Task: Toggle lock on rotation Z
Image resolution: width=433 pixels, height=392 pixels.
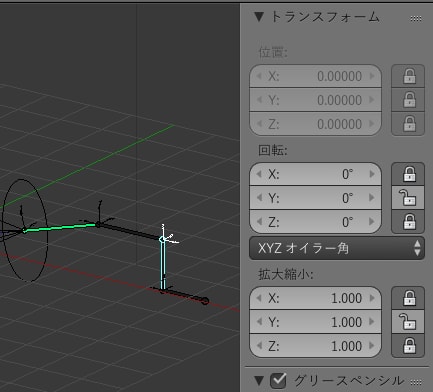Action: (408, 222)
